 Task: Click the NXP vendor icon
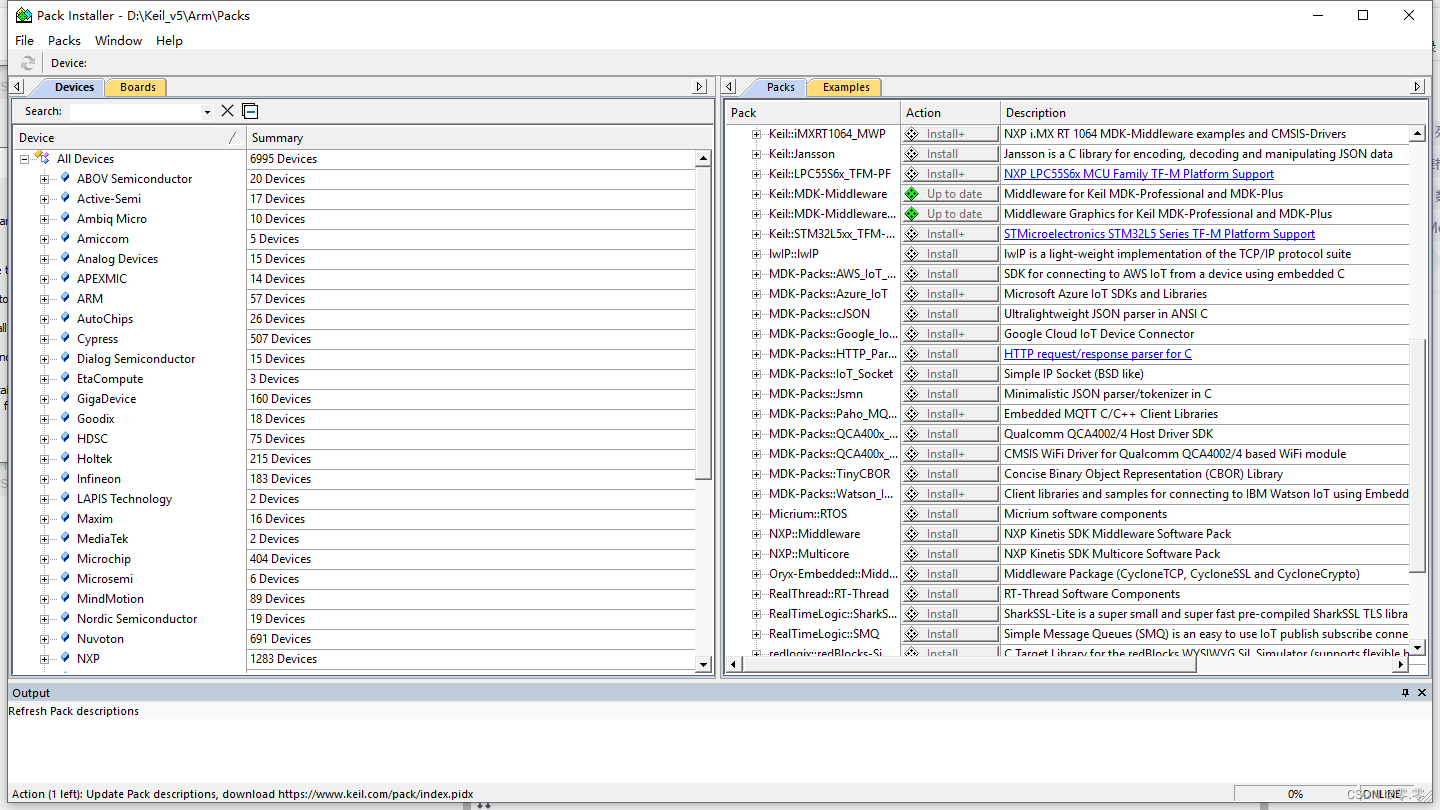coord(66,658)
